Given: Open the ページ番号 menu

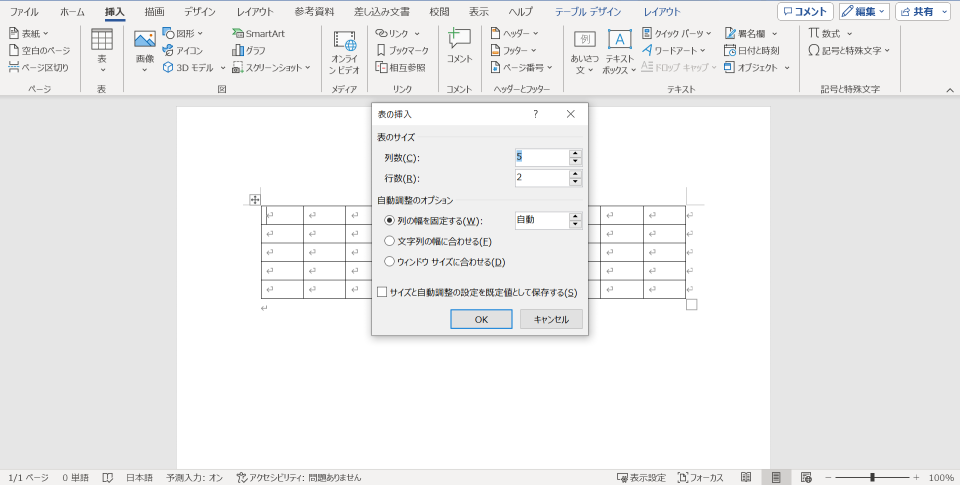Looking at the screenshot, I should point(521,67).
